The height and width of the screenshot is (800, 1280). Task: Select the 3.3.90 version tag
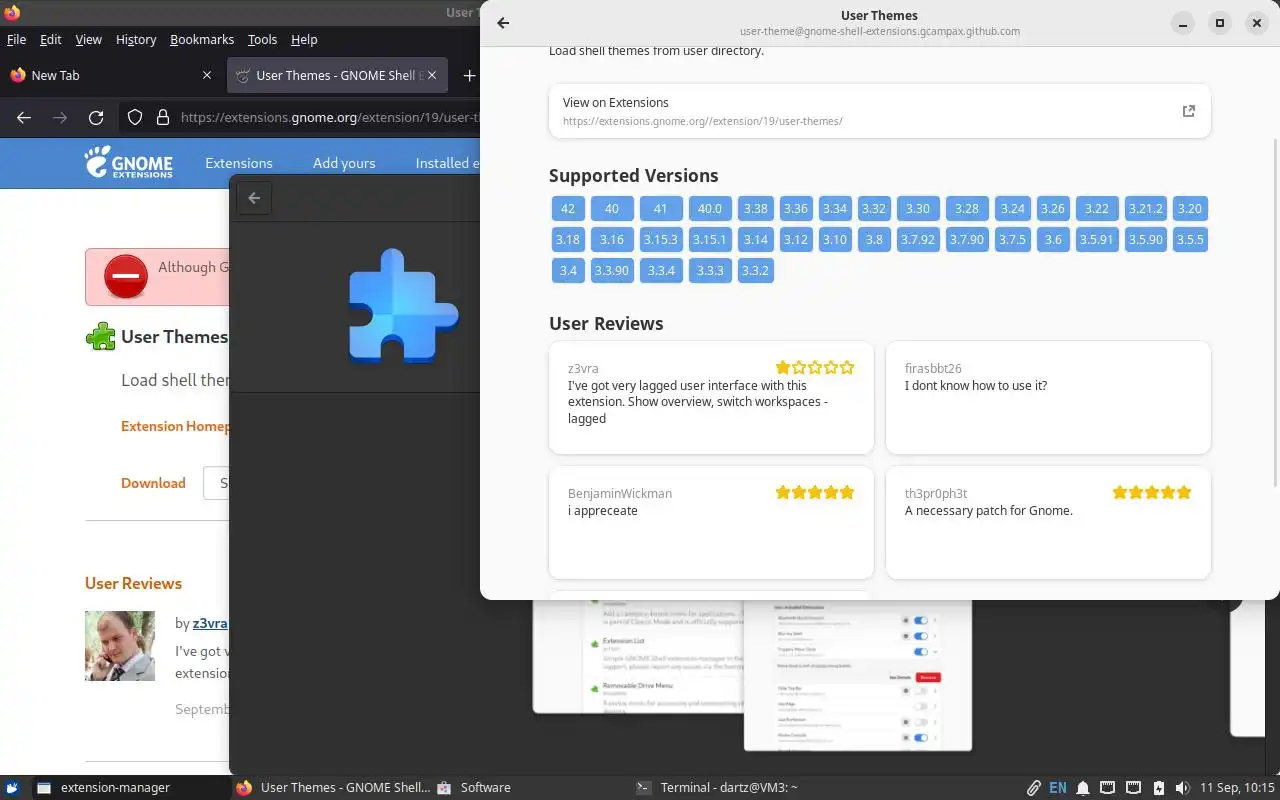(x=612, y=271)
